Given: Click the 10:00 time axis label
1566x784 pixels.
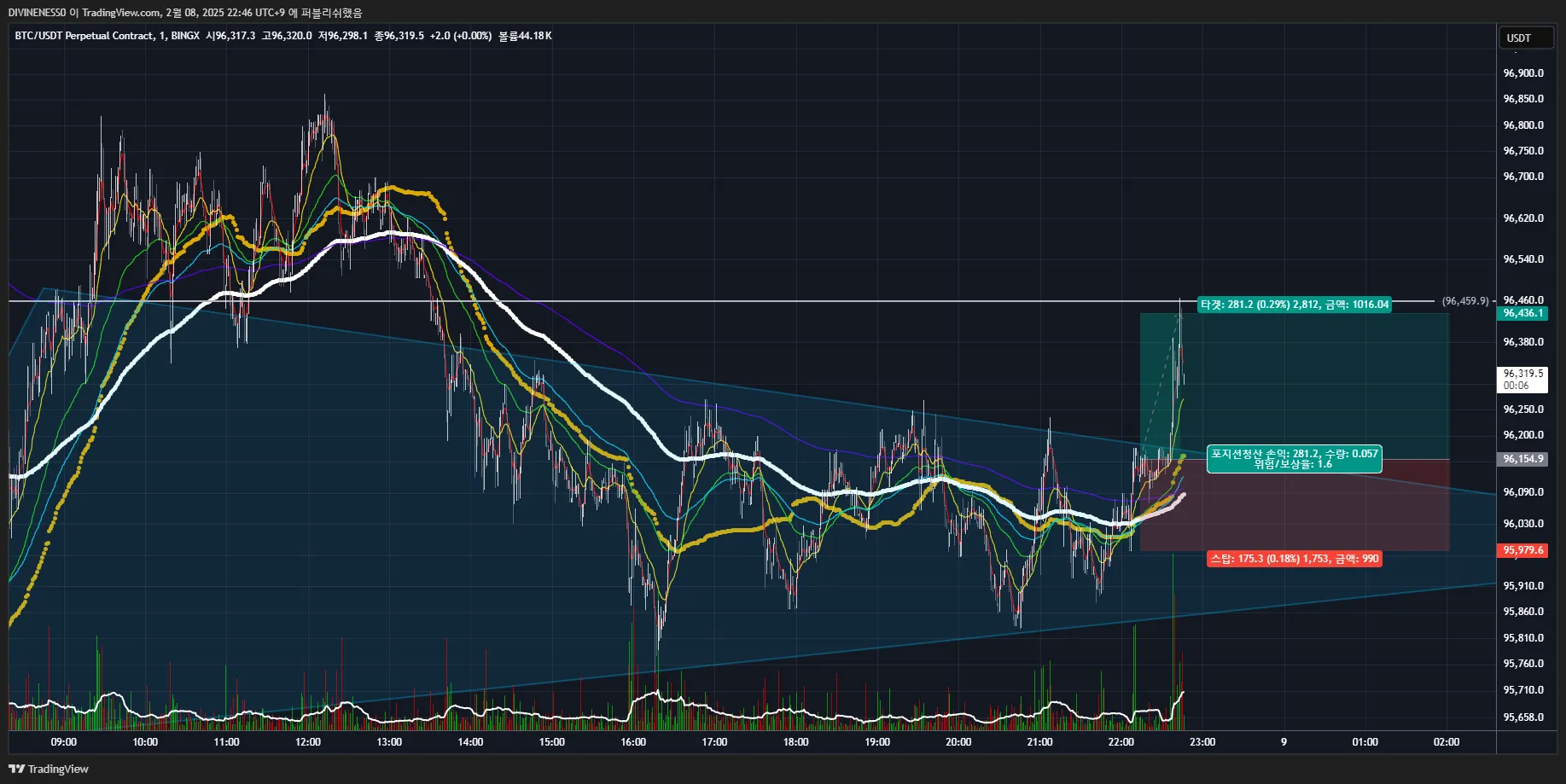Looking at the screenshot, I should [x=145, y=742].
